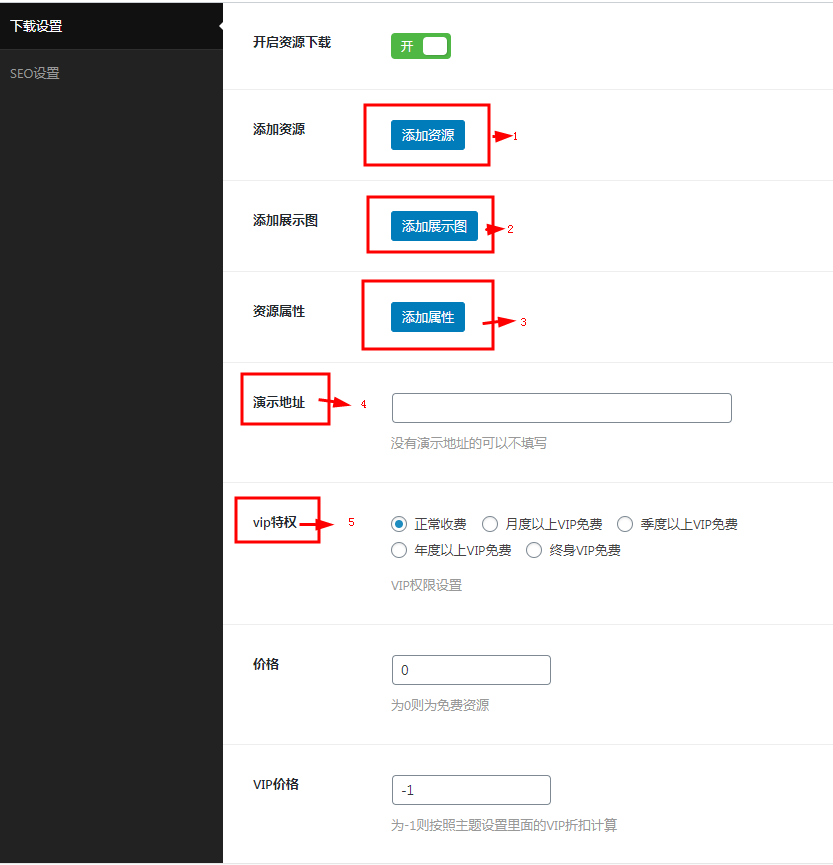This screenshot has height=865, width=833.
Task: Select the 季度以上VIP免费 radio option
Action: [x=624, y=524]
